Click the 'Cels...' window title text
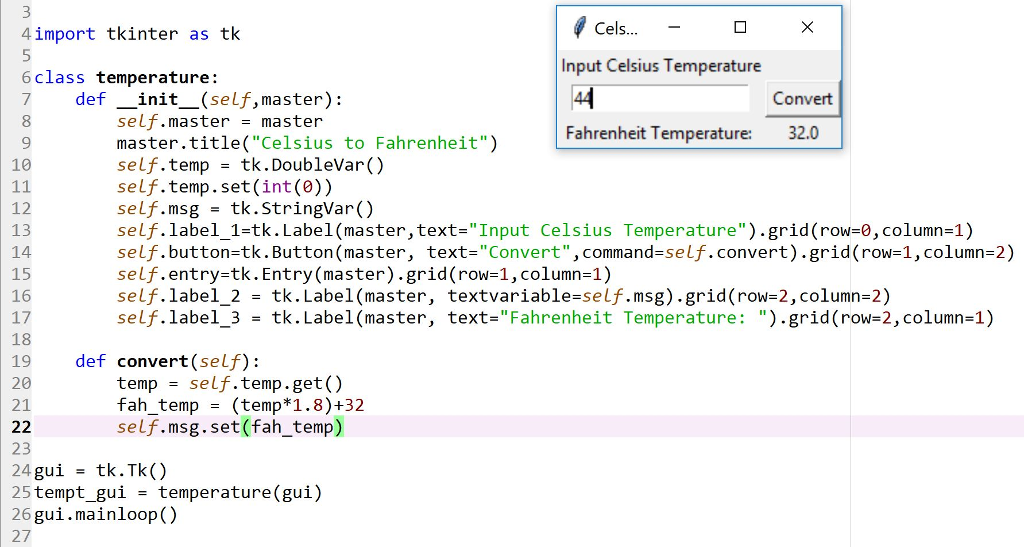The image size is (1024, 547). point(616,28)
